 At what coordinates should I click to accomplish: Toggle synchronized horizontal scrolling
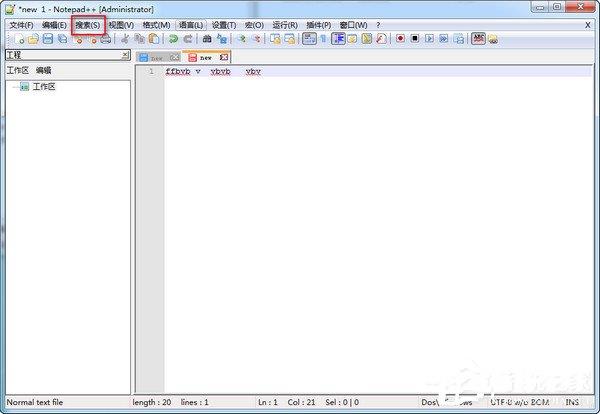point(290,39)
